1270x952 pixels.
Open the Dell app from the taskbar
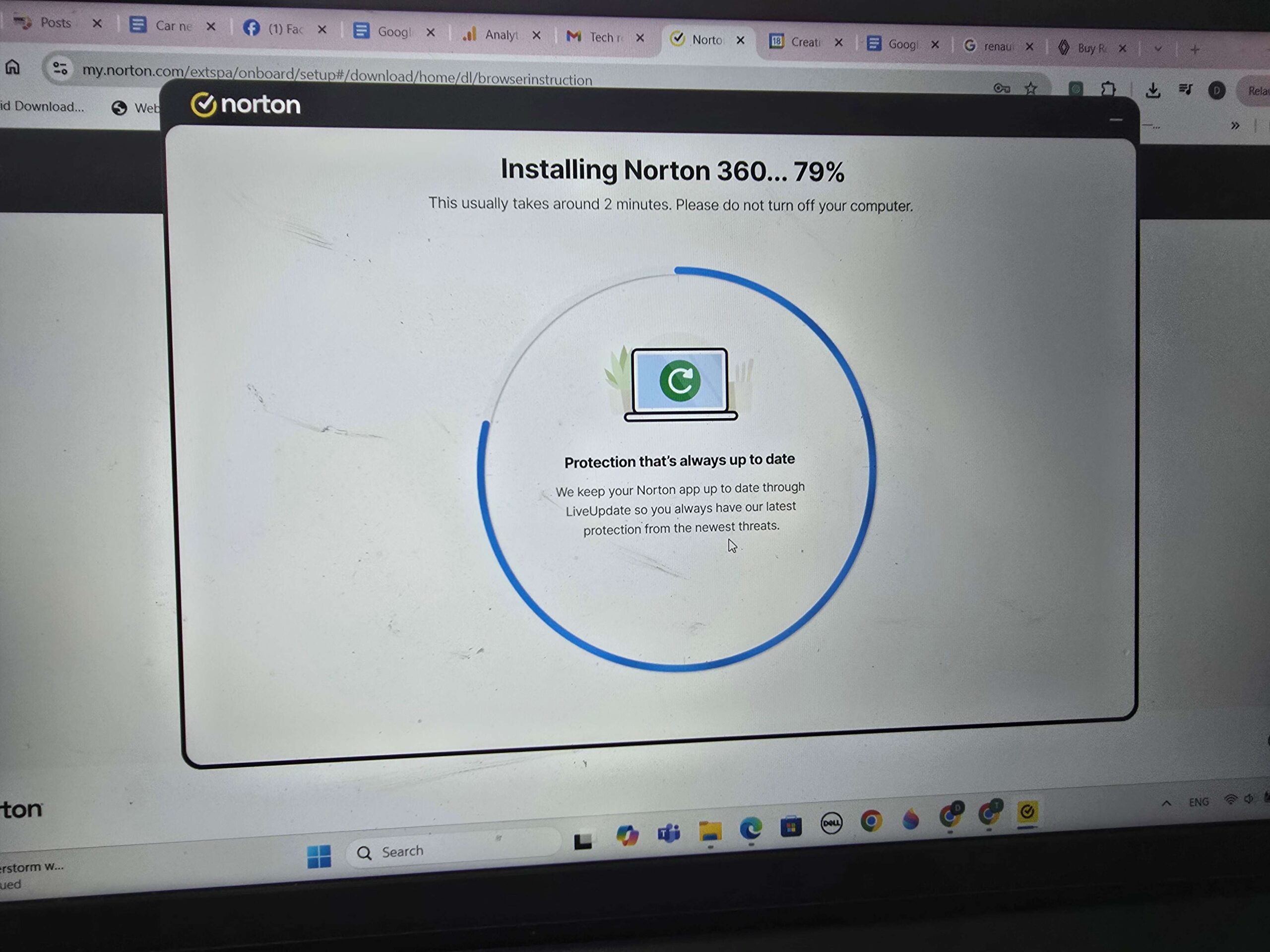[x=831, y=824]
